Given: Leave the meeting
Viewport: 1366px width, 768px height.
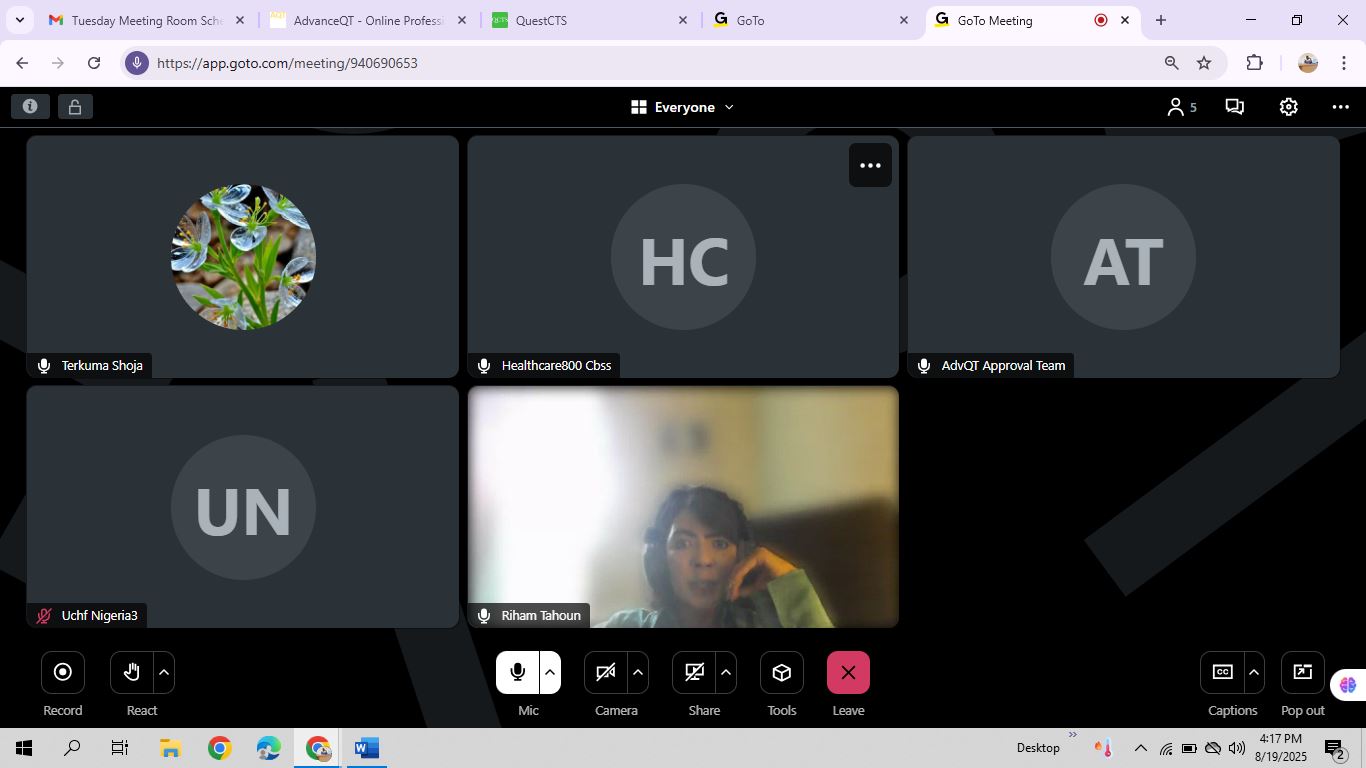Looking at the screenshot, I should point(848,673).
